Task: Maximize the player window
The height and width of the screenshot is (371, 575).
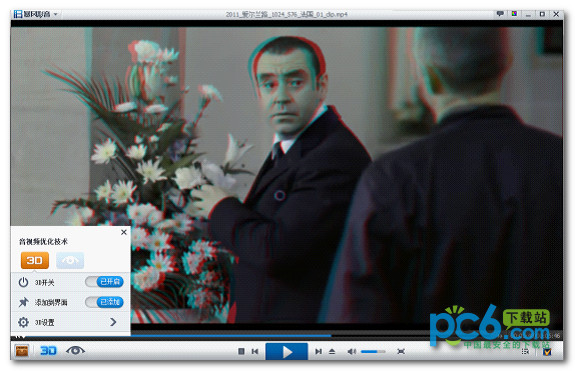Action: tap(542, 14)
